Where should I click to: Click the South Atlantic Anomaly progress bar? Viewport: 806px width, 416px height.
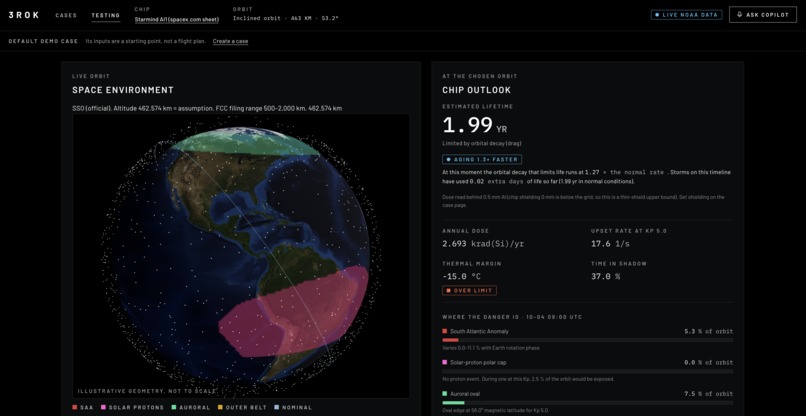[588, 340]
